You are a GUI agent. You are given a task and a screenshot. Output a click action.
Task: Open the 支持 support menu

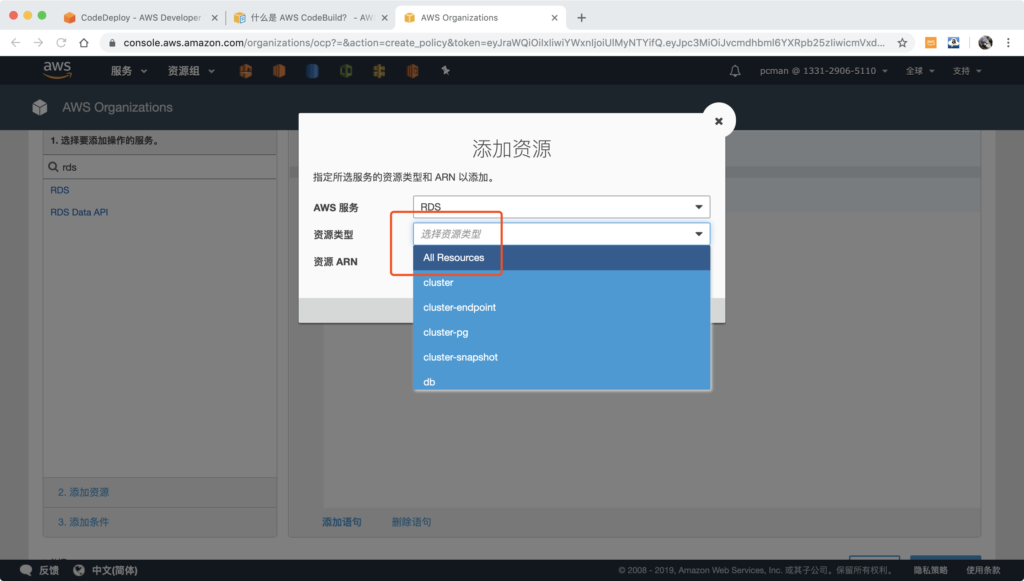pos(967,71)
